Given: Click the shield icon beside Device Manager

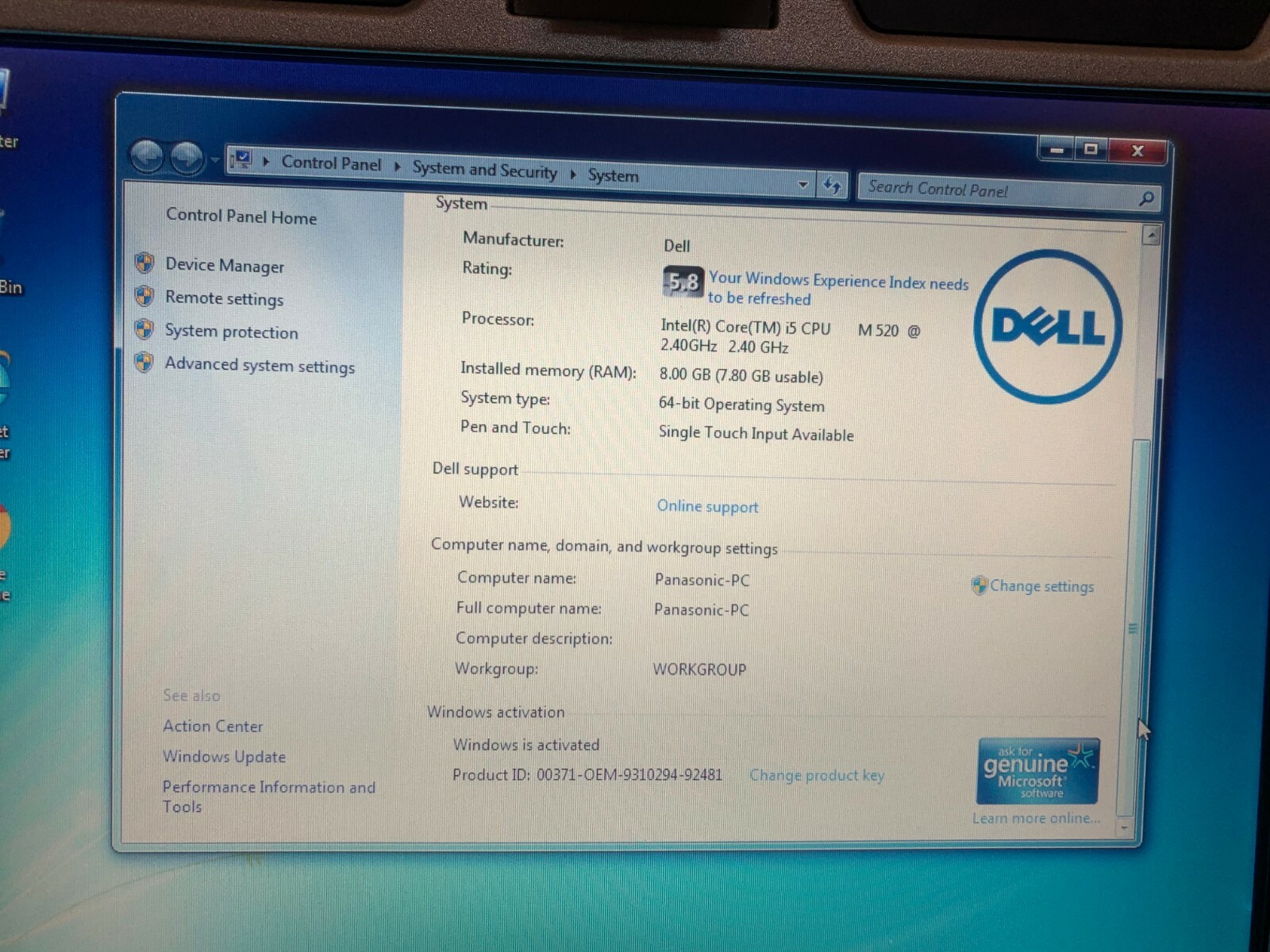Looking at the screenshot, I should pos(144,263).
